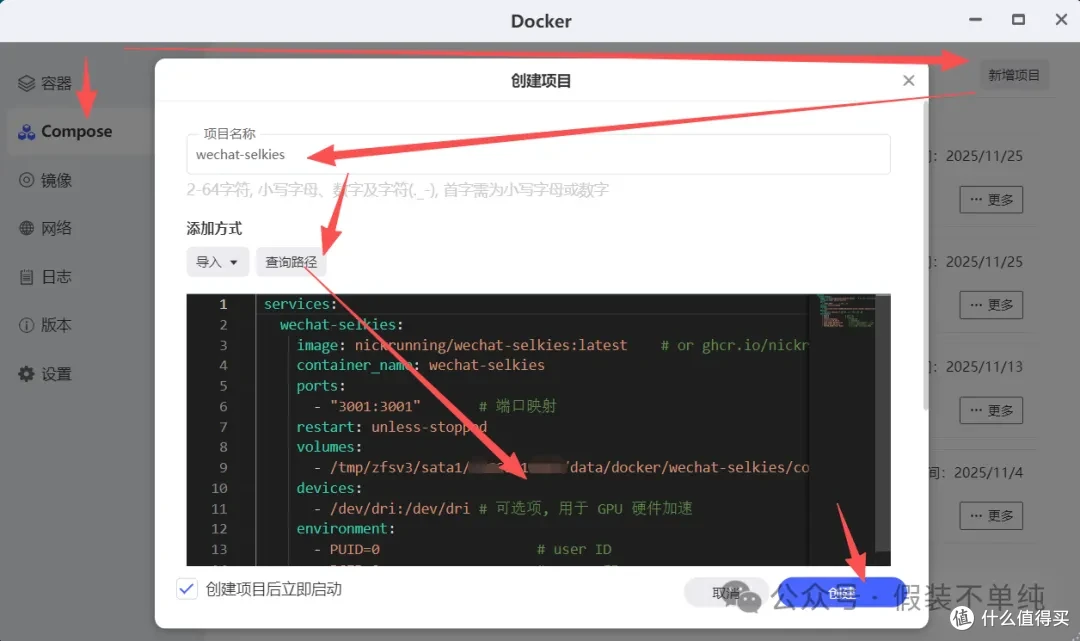1080x641 pixels.
Task: Go to the 镜像 (images) section
Action: click(x=45, y=180)
